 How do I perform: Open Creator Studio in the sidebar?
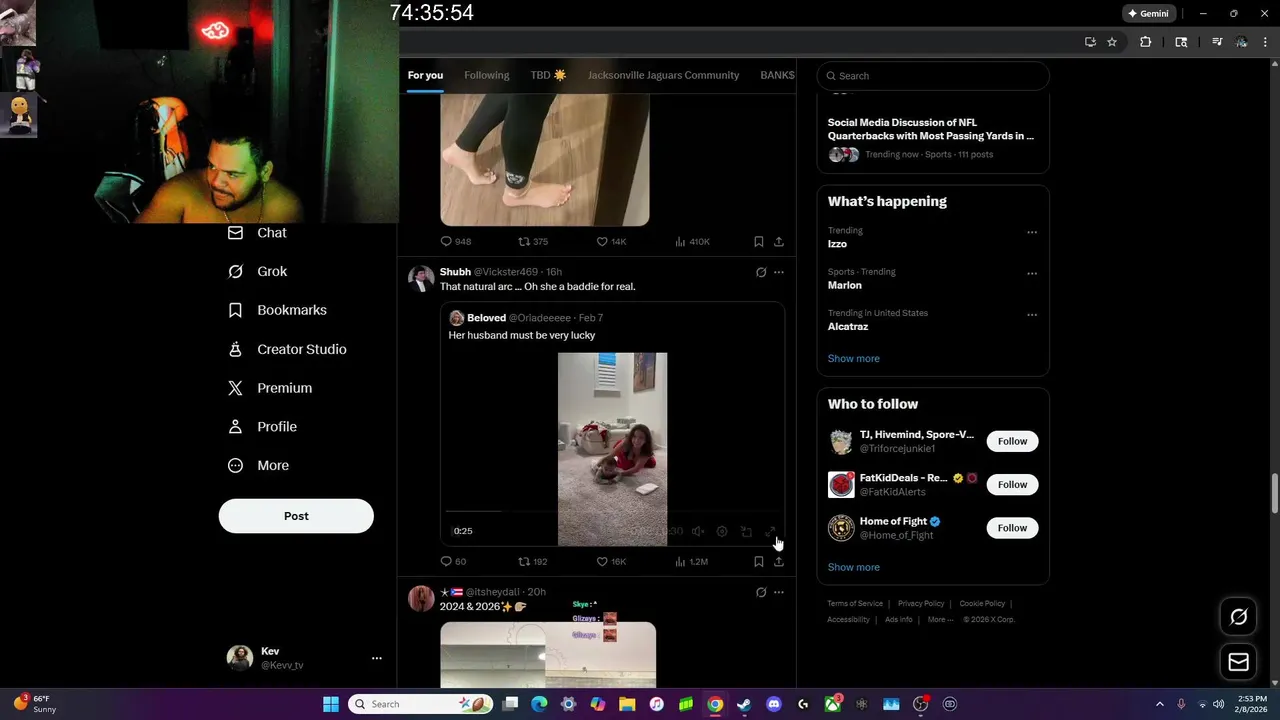tap(287, 349)
